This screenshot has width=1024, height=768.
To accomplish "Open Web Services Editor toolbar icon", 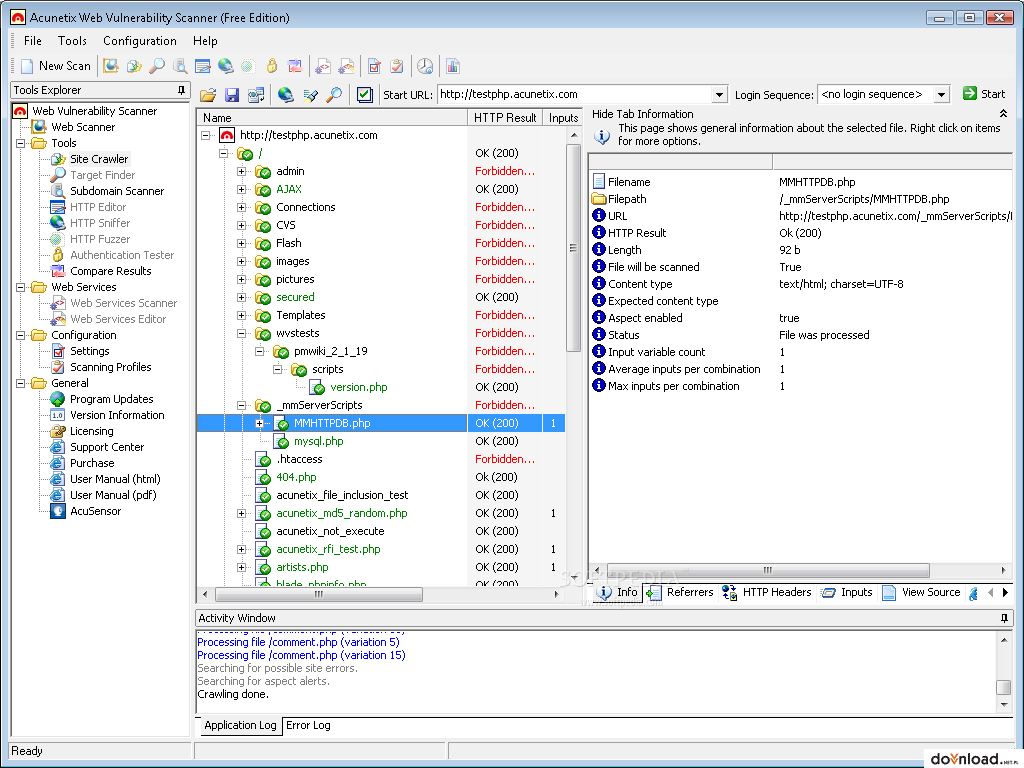I will coord(346,66).
